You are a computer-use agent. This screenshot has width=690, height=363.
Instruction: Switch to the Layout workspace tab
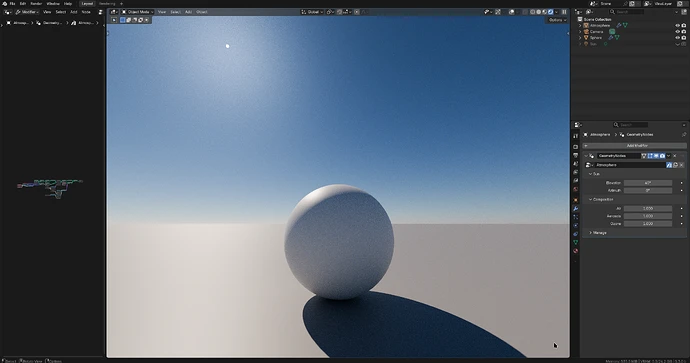pyautogui.click(x=87, y=4)
